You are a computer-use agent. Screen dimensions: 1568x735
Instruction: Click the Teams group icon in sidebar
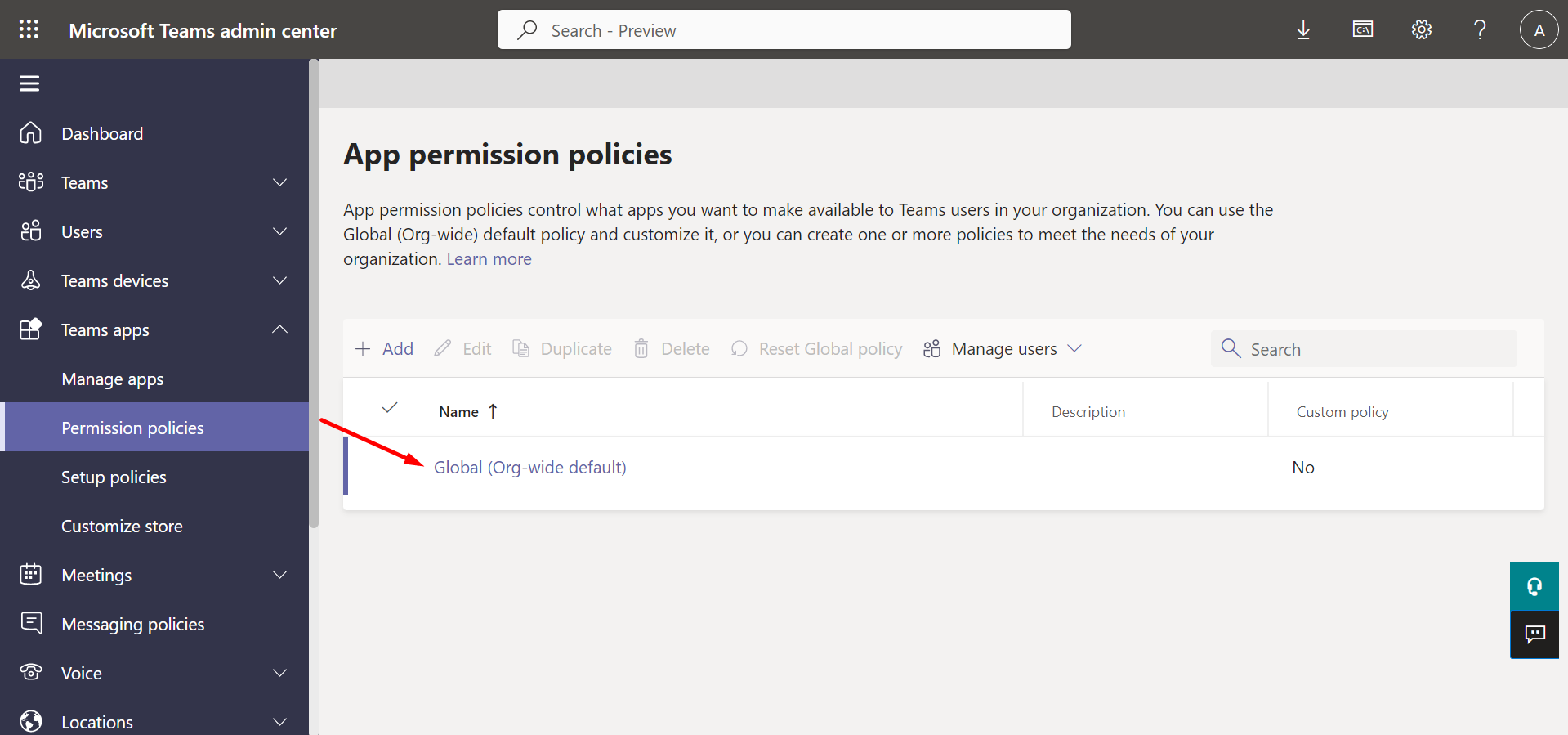31,182
